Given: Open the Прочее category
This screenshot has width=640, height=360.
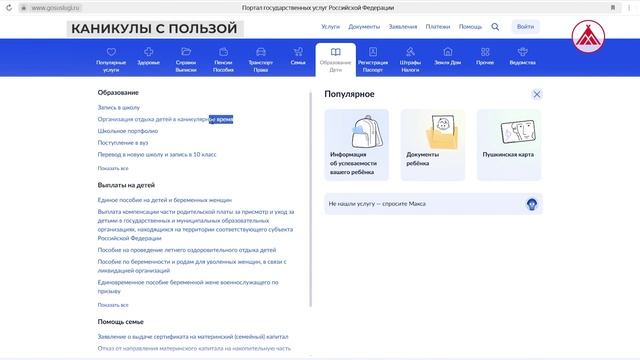Looking at the screenshot, I should (485, 56).
